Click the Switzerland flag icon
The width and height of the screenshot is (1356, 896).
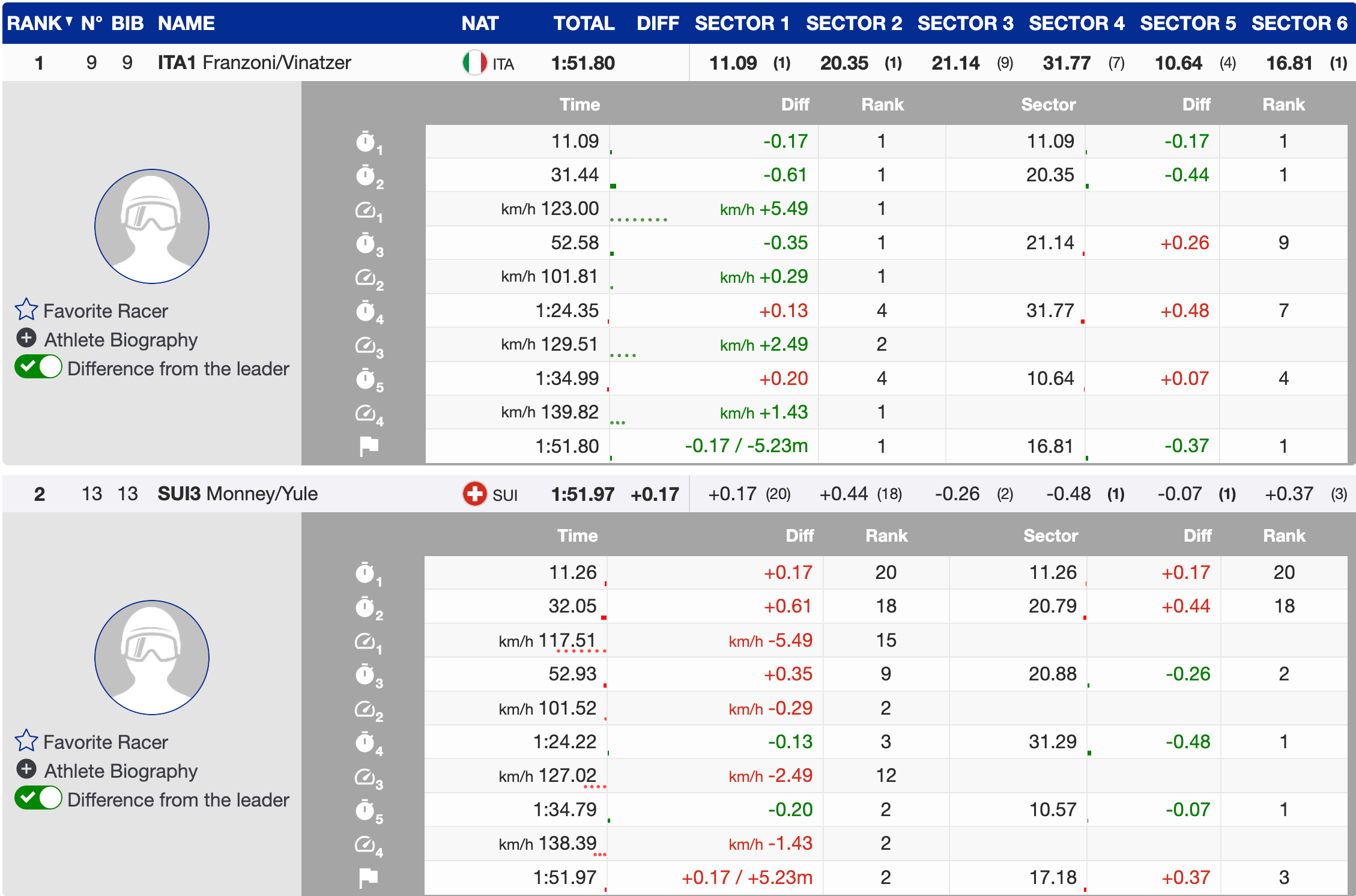tap(474, 494)
